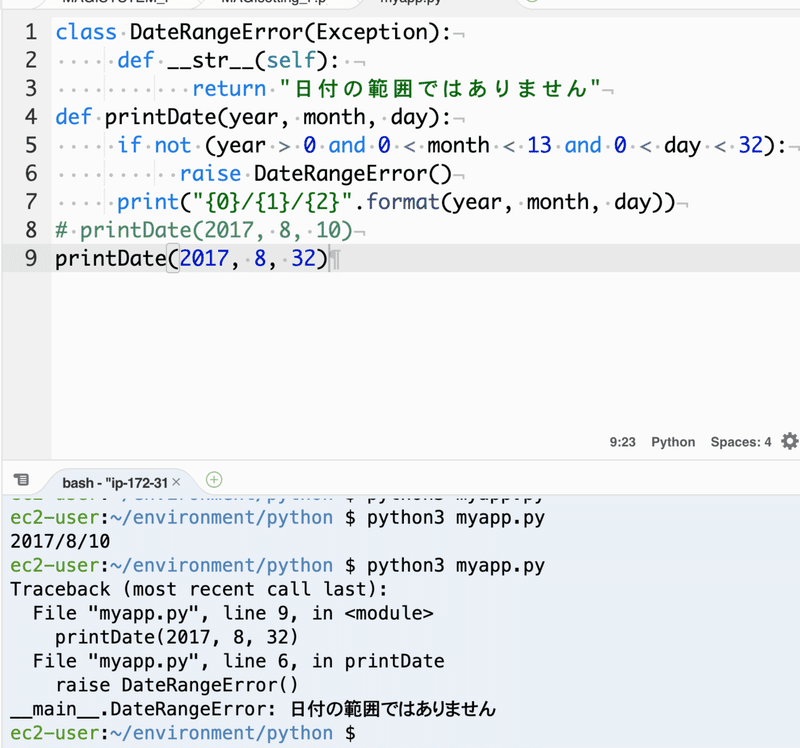Click line number 9 in the gutter

pos(30,258)
